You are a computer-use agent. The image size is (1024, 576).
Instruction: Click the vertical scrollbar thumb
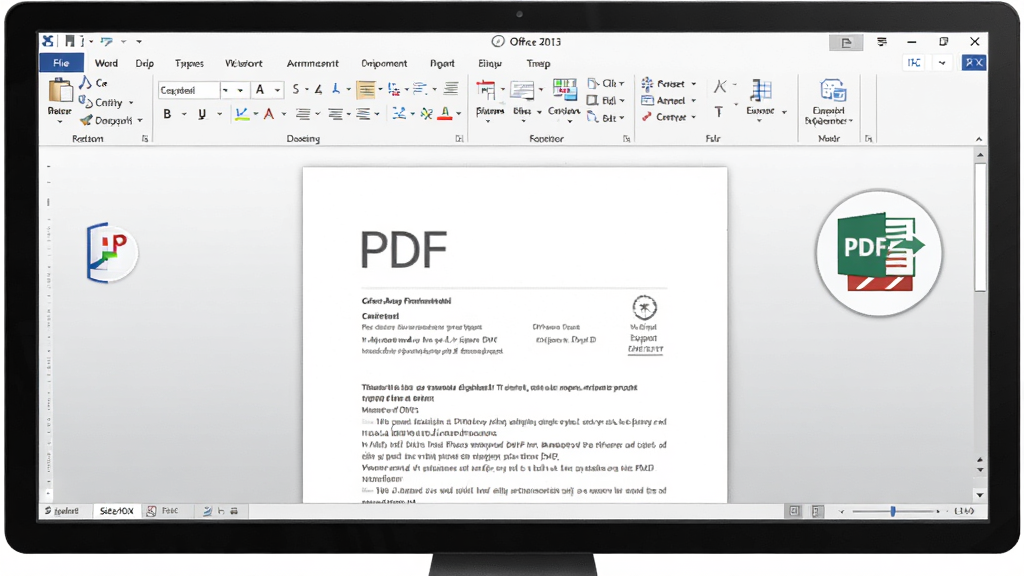tap(980, 227)
